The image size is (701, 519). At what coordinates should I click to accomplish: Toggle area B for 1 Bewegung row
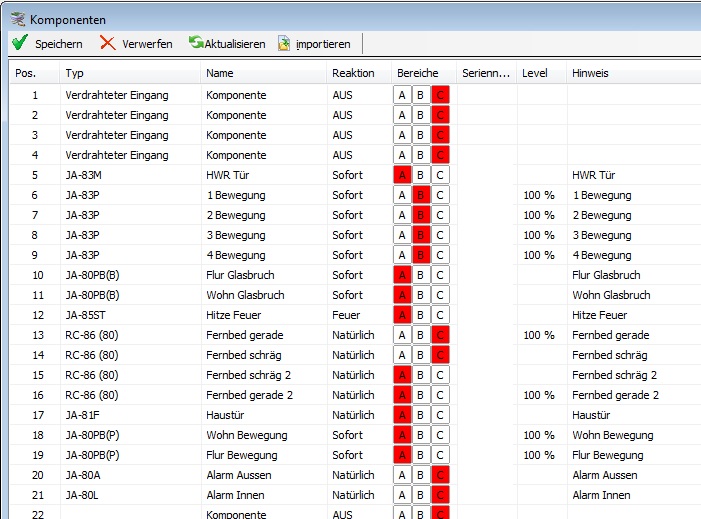click(421, 195)
